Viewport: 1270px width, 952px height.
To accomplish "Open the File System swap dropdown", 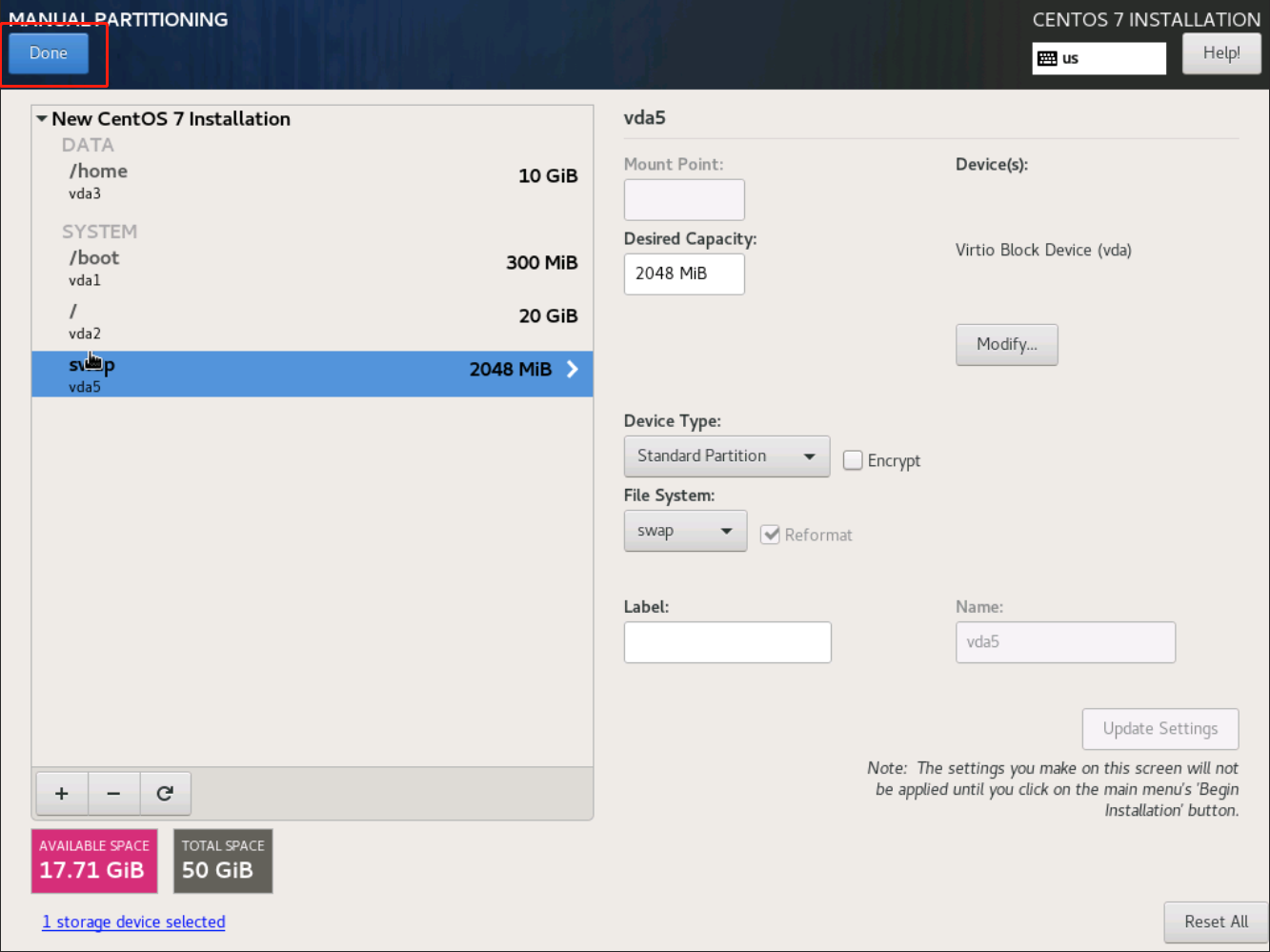I will pyautogui.click(x=685, y=531).
